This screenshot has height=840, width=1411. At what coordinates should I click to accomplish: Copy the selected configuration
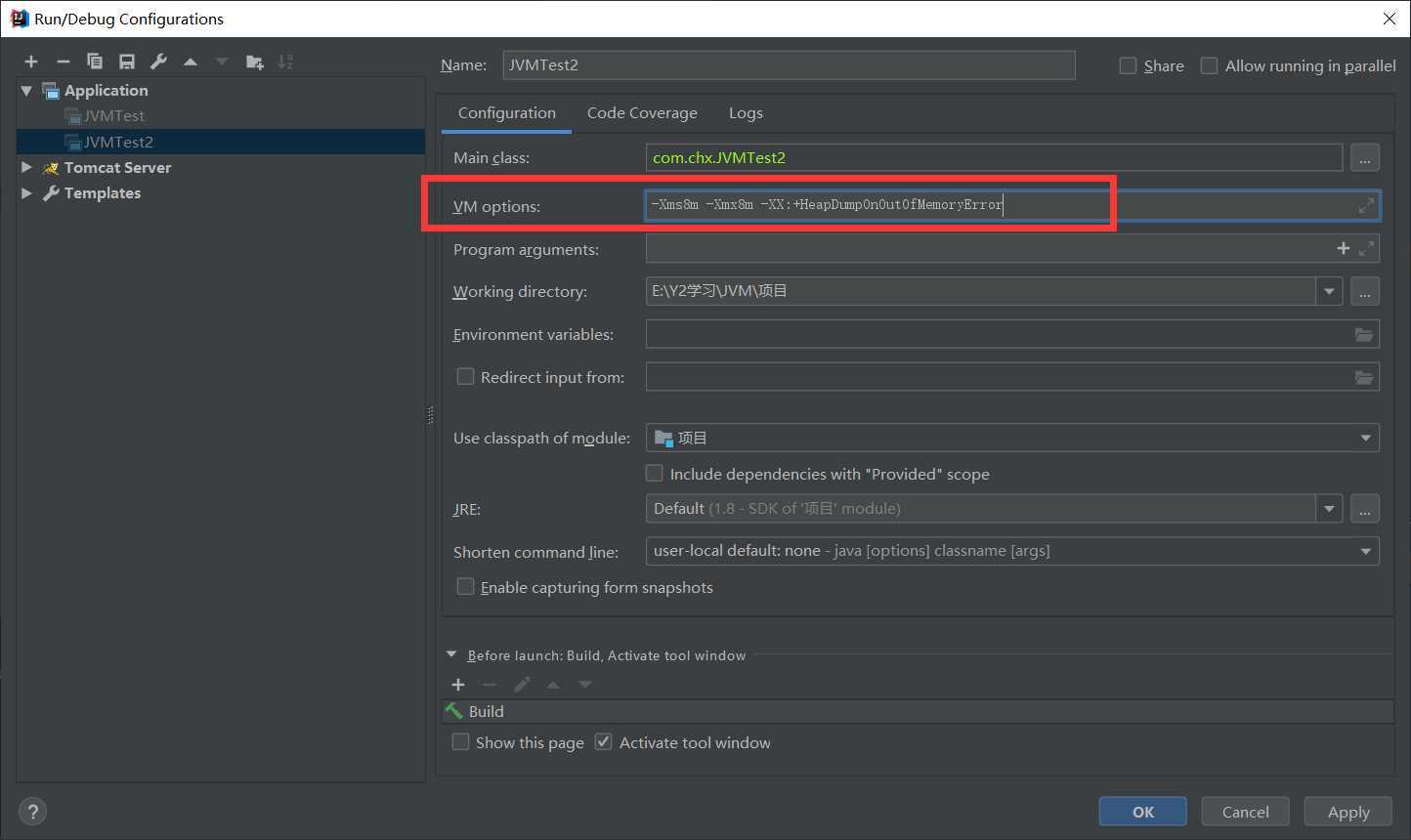(95, 62)
